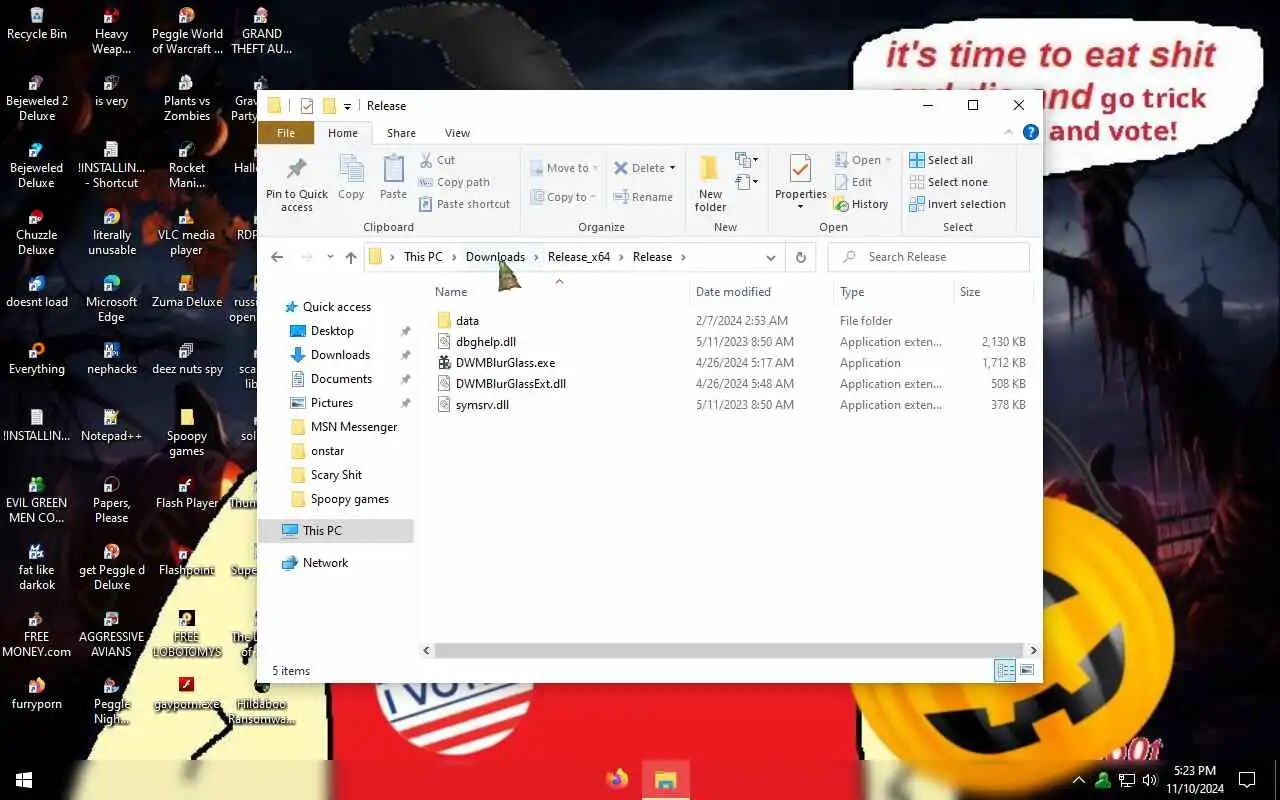
Task: Switch to Large icons view button
Action: [x=1027, y=671]
